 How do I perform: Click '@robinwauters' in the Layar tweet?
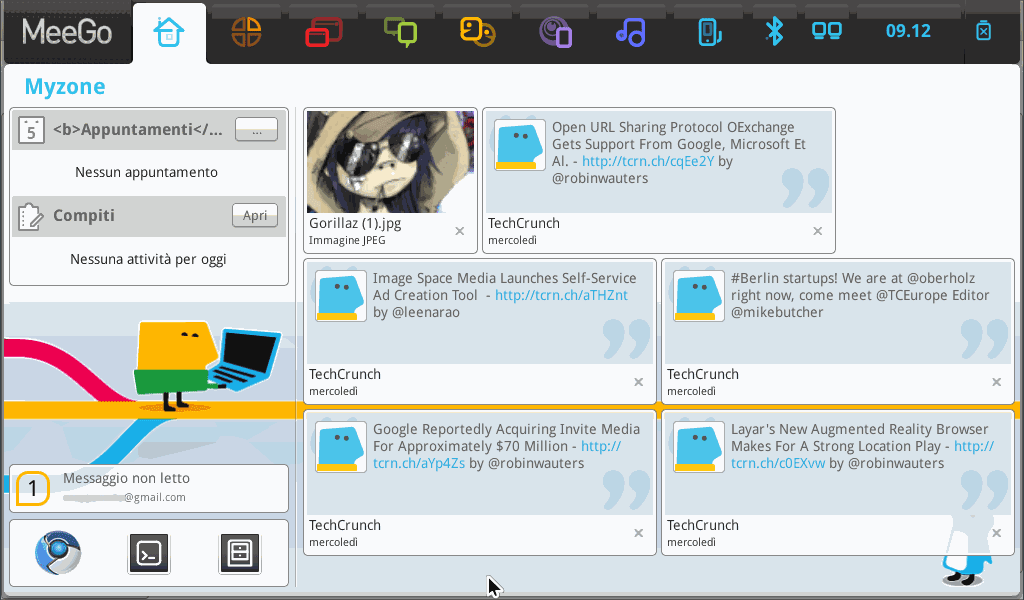[896, 464]
